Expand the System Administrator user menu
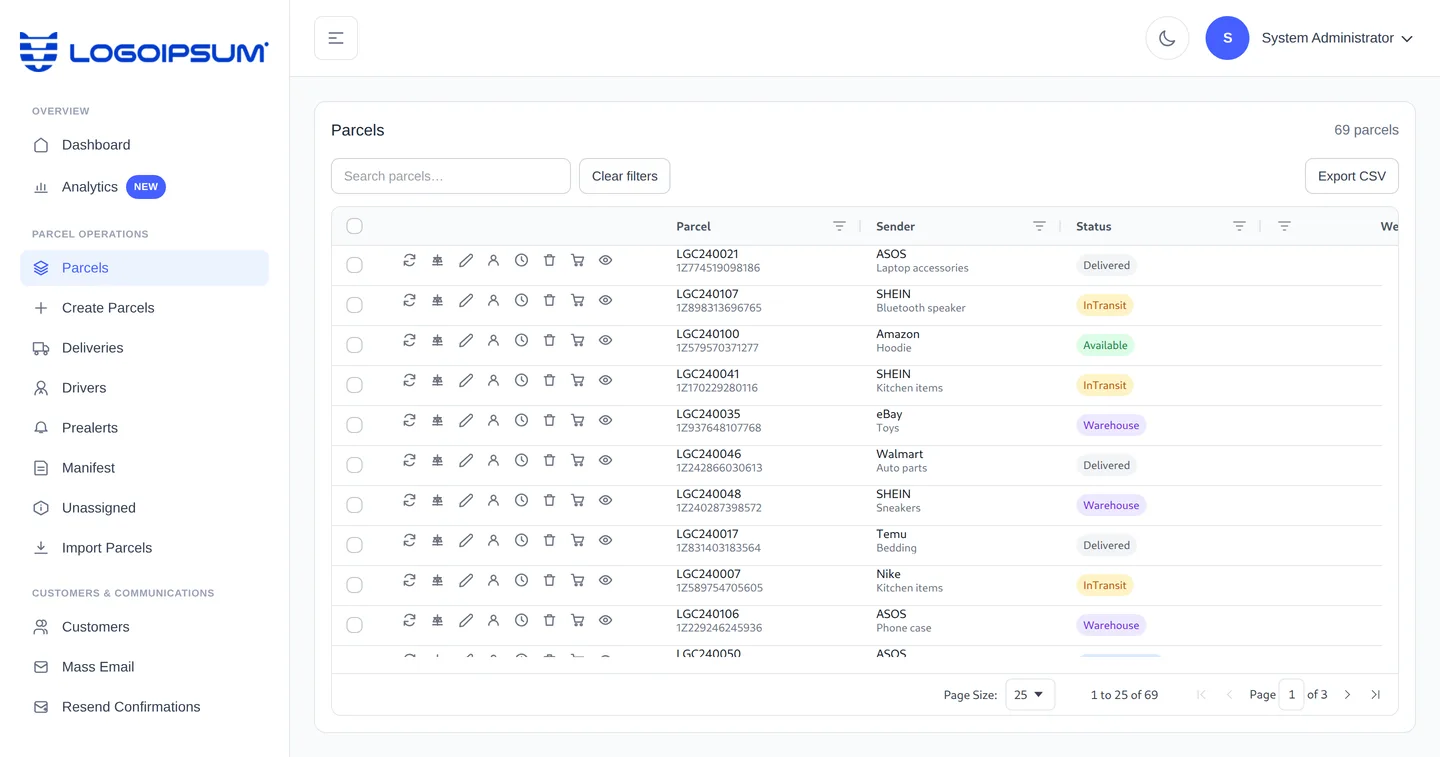The image size is (1440, 757). tap(1337, 38)
